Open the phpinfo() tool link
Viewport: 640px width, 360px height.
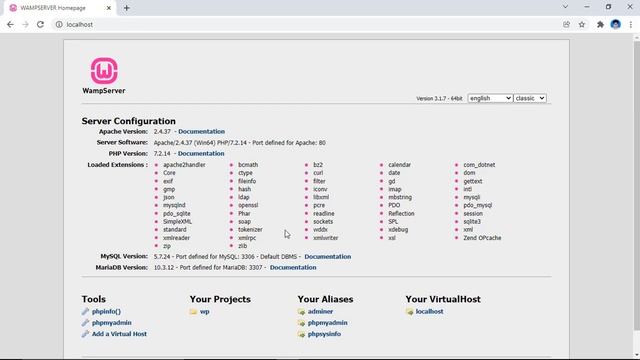pos(107,311)
